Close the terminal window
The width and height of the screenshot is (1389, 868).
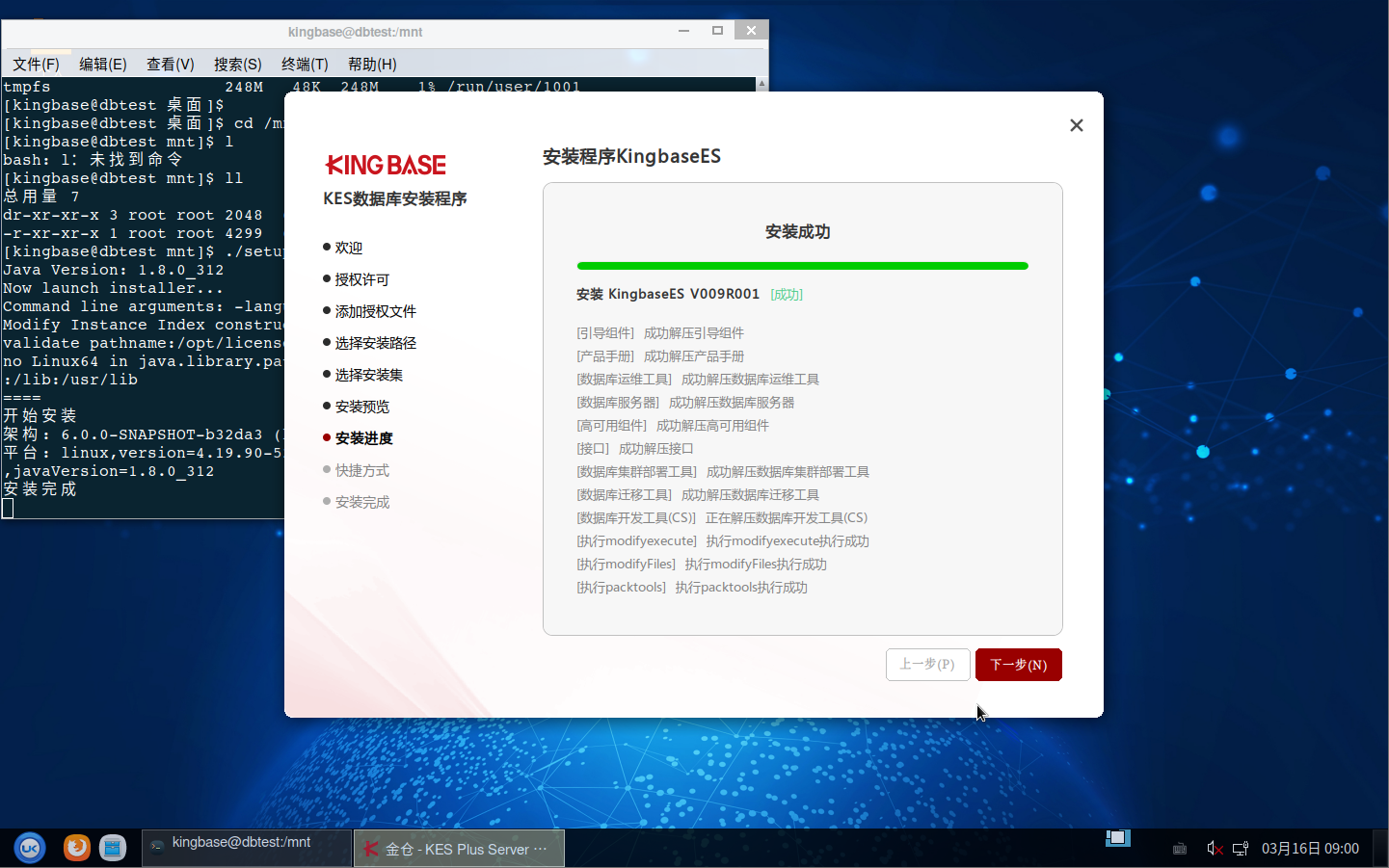click(x=751, y=31)
